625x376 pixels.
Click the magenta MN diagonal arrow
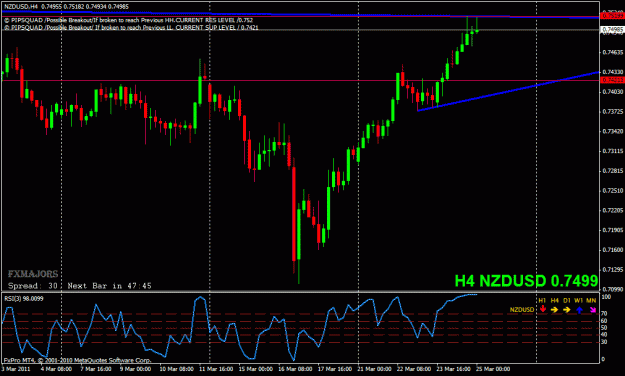pos(592,309)
